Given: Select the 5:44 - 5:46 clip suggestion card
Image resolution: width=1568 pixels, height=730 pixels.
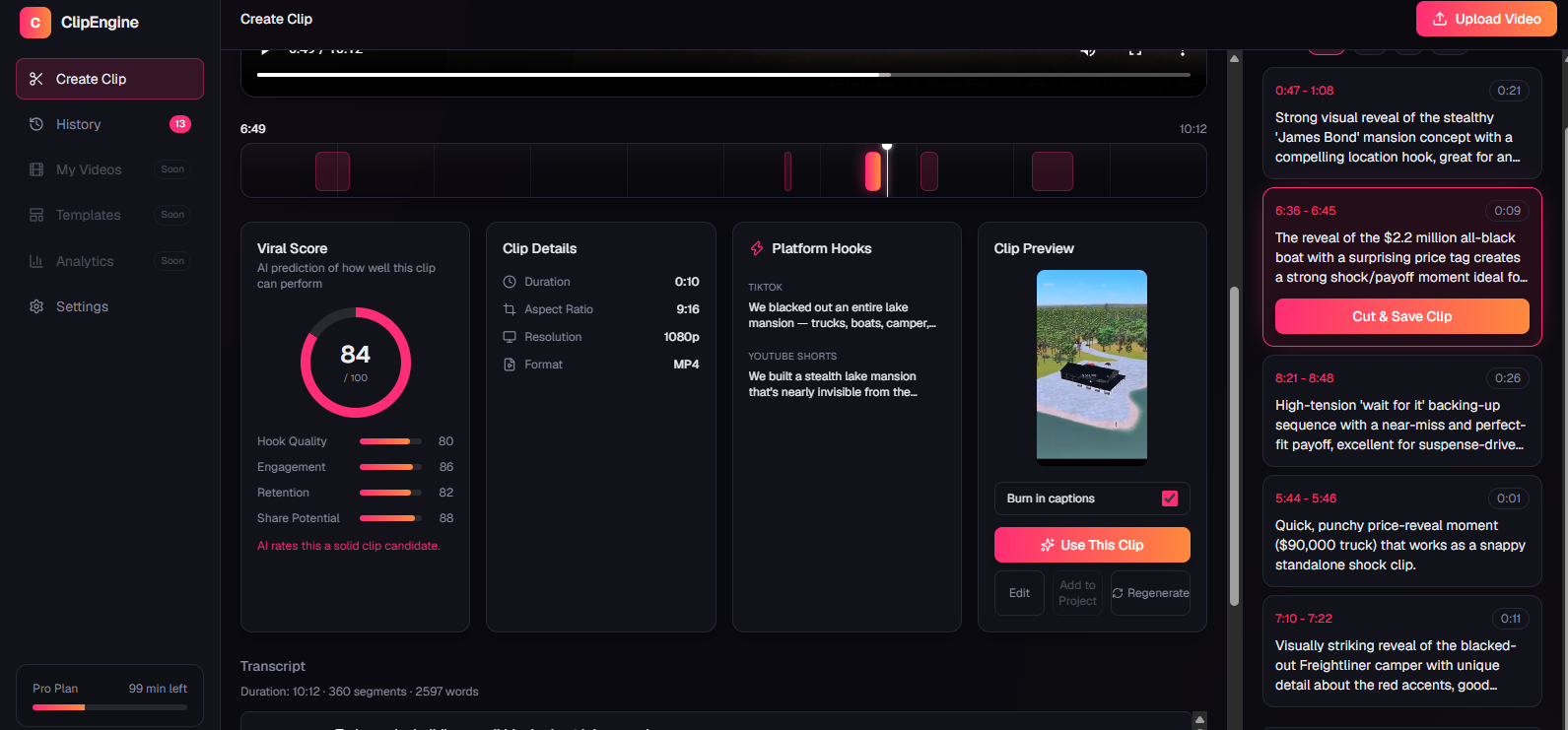Looking at the screenshot, I should click(x=1402, y=530).
